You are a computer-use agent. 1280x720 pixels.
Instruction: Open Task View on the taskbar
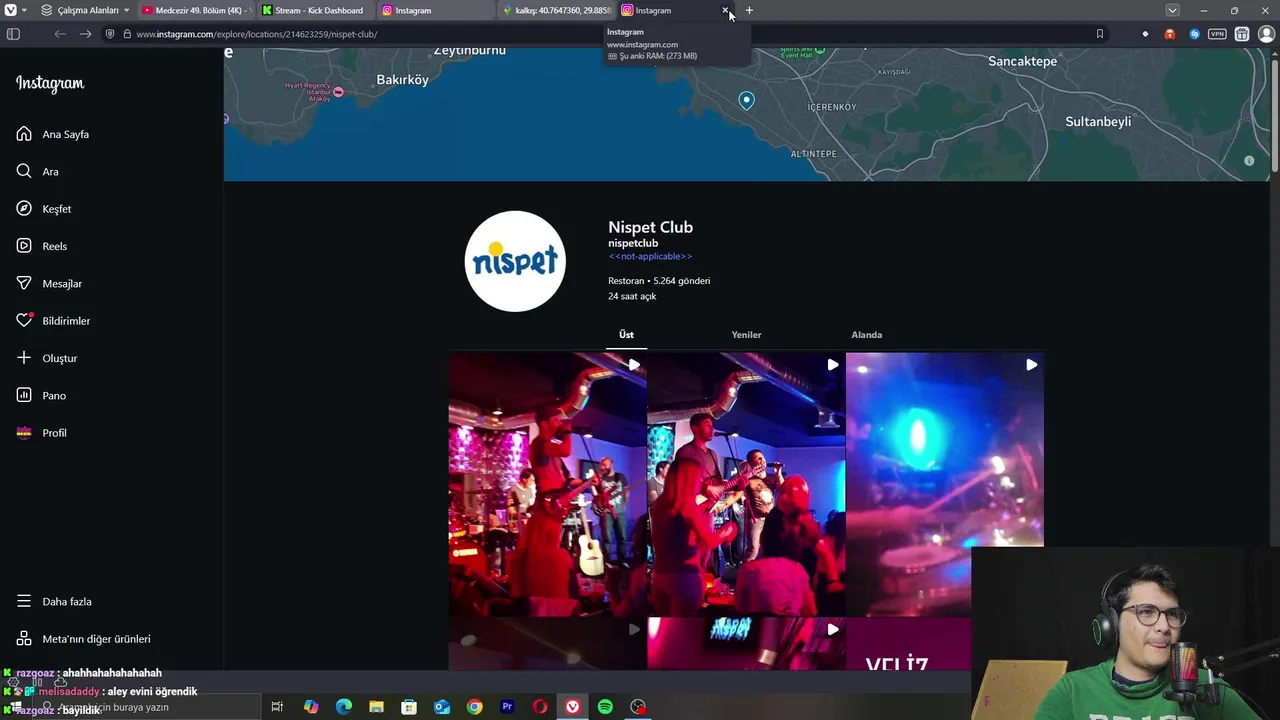pyautogui.click(x=277, y=707)
